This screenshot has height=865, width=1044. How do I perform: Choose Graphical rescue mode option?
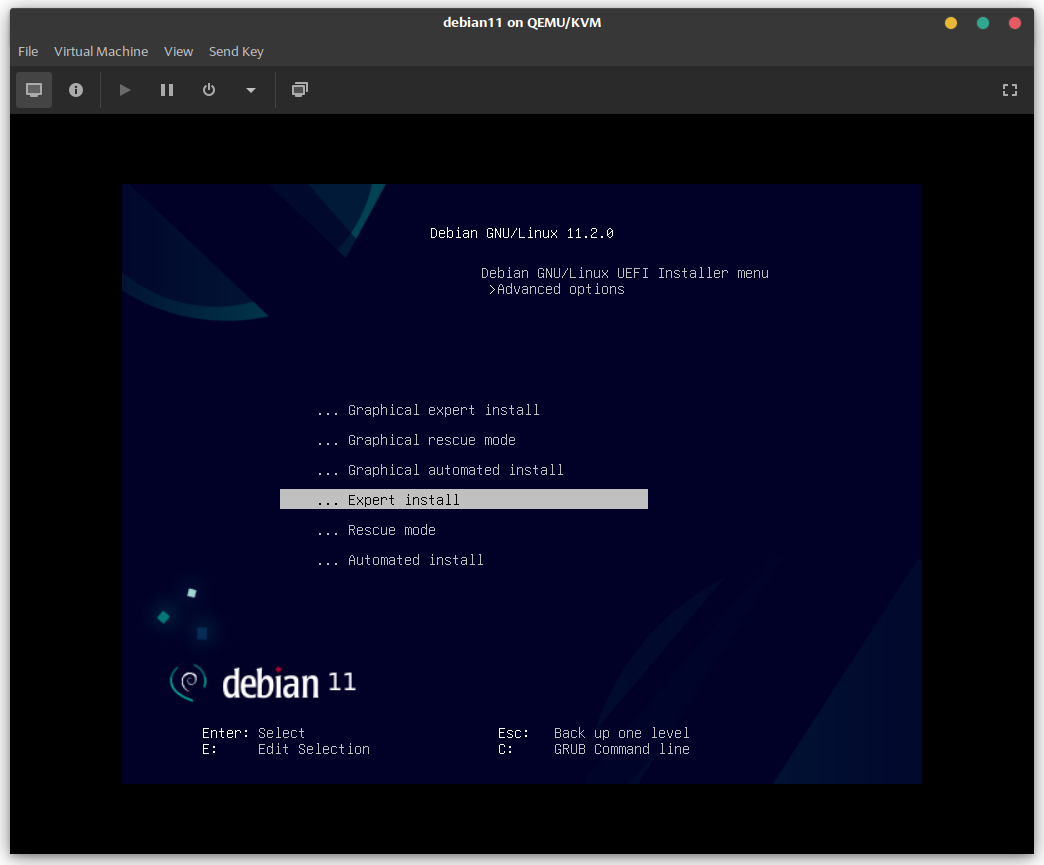pos(431,440)
